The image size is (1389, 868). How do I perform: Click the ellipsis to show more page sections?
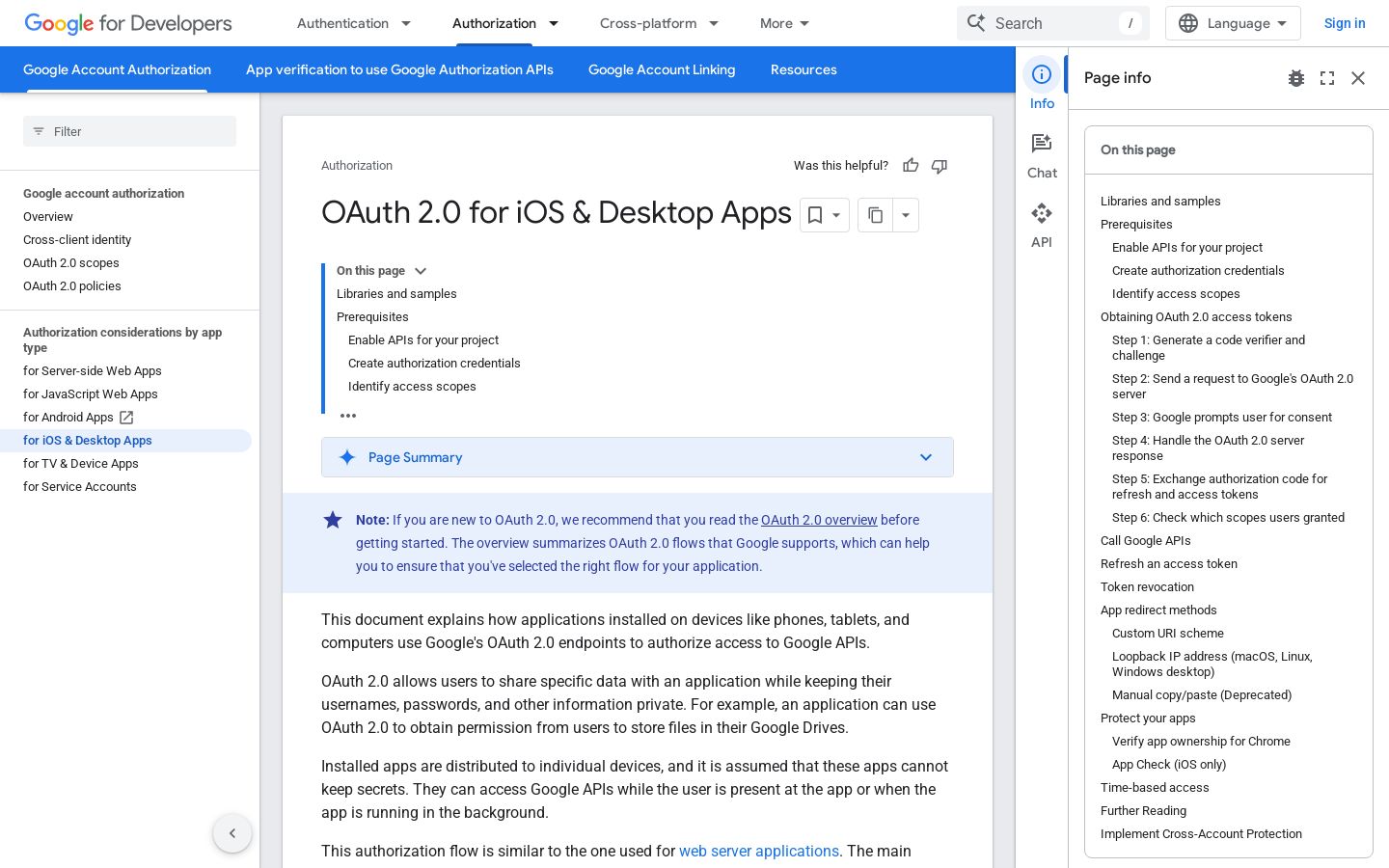[348, 416]
